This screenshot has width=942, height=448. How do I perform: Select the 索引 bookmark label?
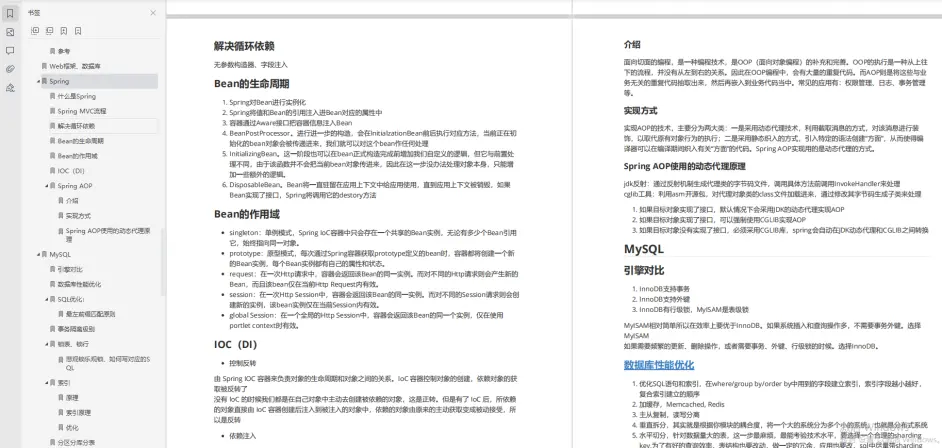click(64, 383)
